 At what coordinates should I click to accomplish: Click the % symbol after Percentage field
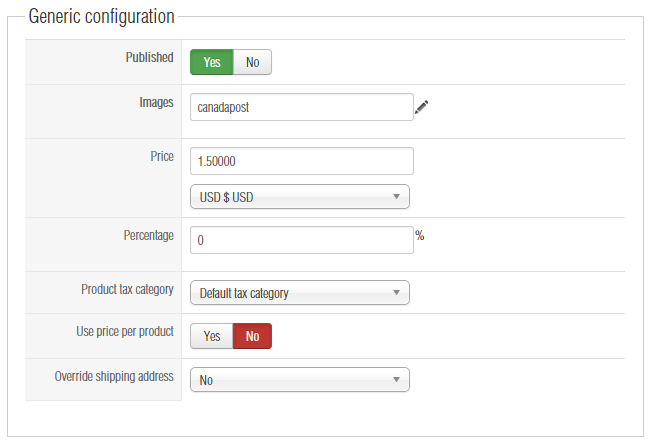420,236
